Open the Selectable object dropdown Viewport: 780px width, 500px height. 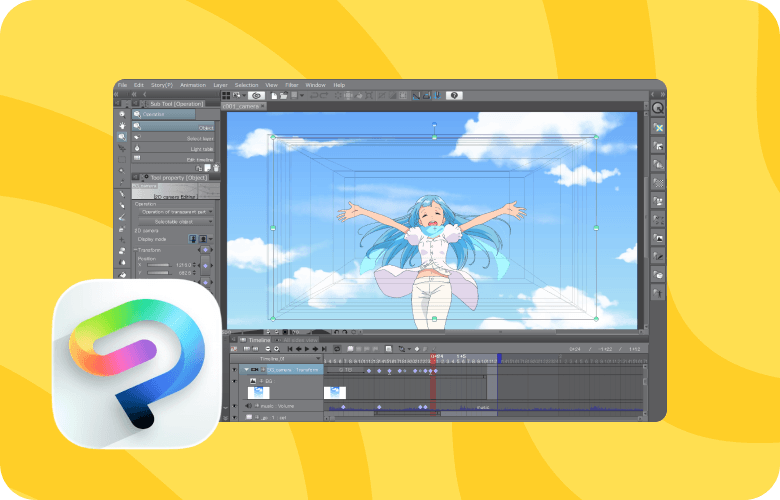tap(176, 221)
